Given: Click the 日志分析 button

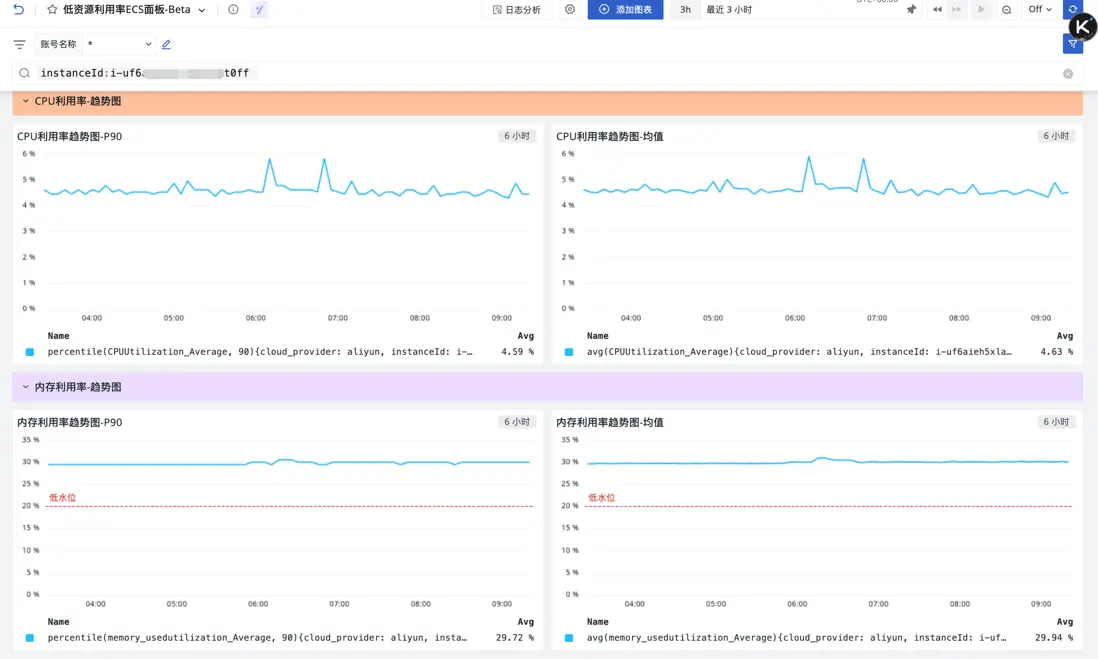Looking at the screenshot, I should [x=517, y=10].
